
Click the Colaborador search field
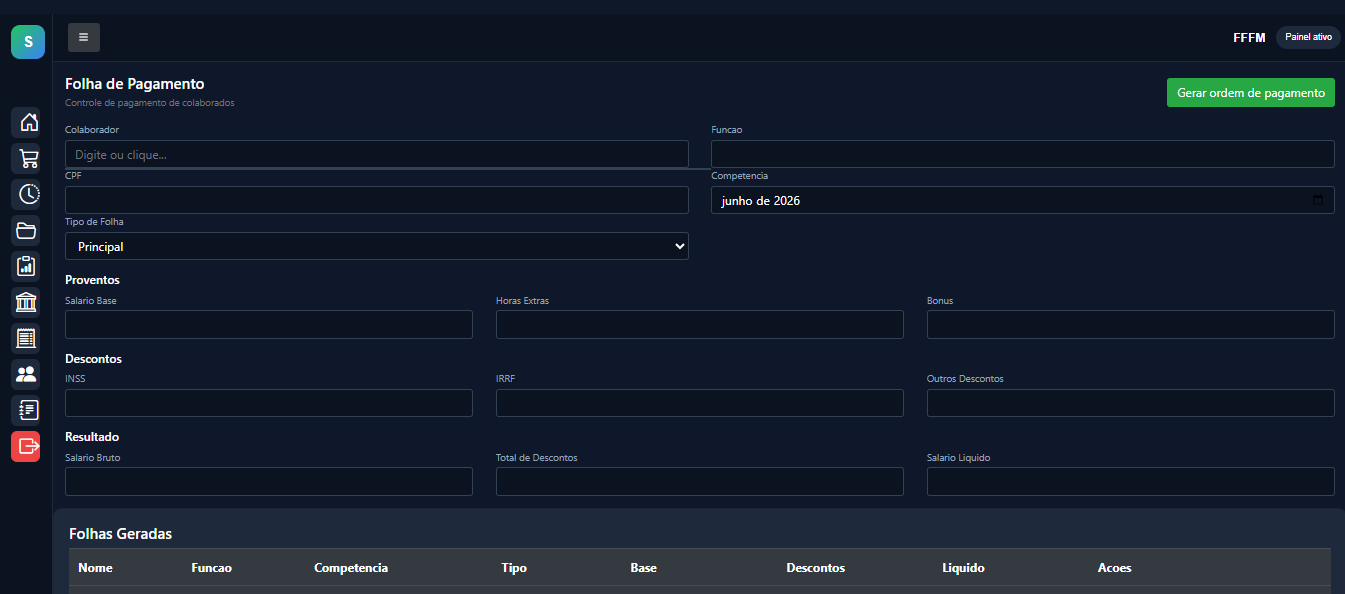[x=377, y=154]
